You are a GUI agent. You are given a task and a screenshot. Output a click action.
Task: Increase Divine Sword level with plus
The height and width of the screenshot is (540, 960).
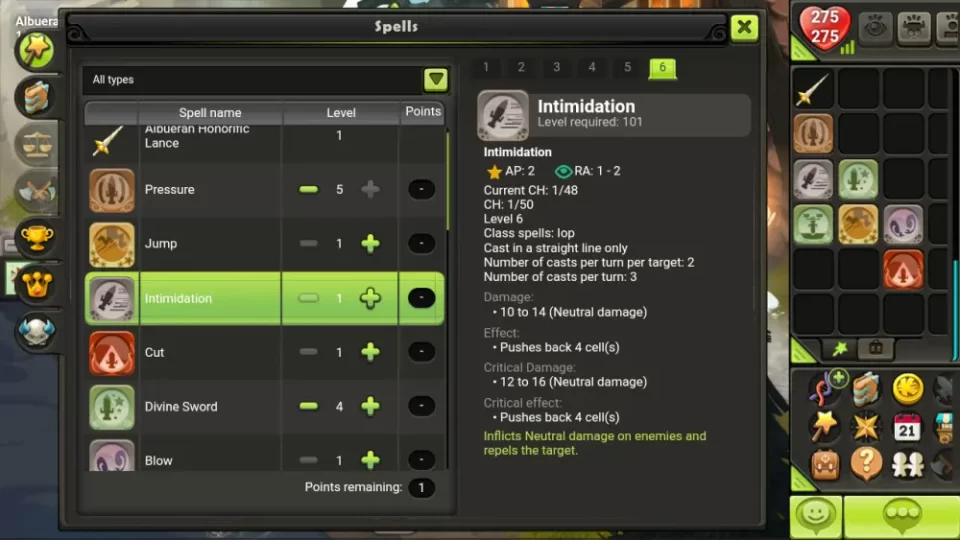(370, 406)
